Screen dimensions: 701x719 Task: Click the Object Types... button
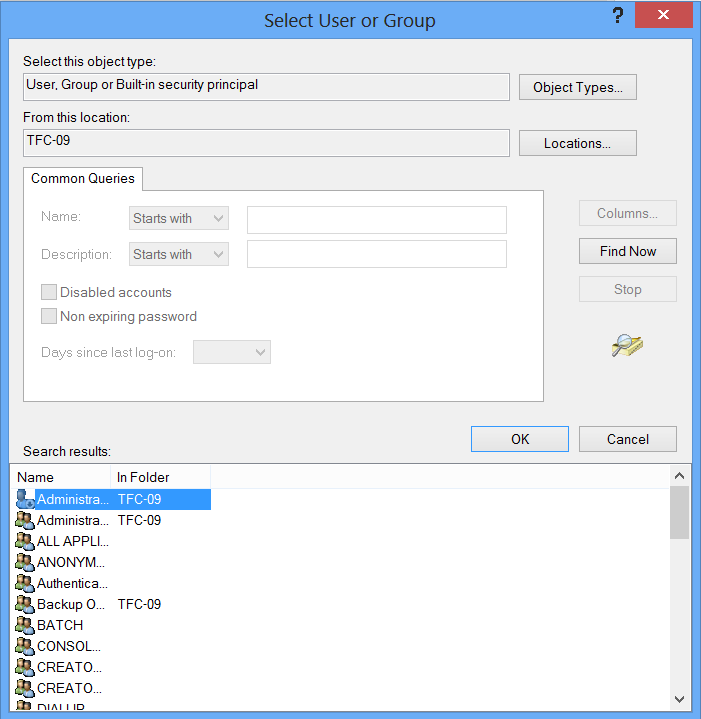tap(578, 87)
